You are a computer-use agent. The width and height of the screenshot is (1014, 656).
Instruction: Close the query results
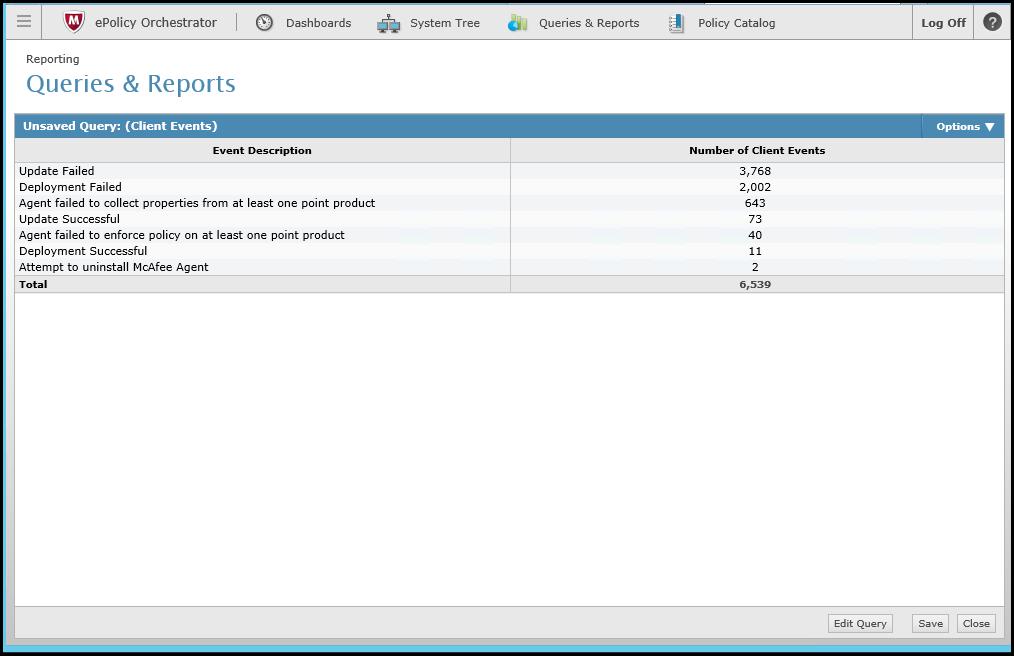click(x=976, y=623)
